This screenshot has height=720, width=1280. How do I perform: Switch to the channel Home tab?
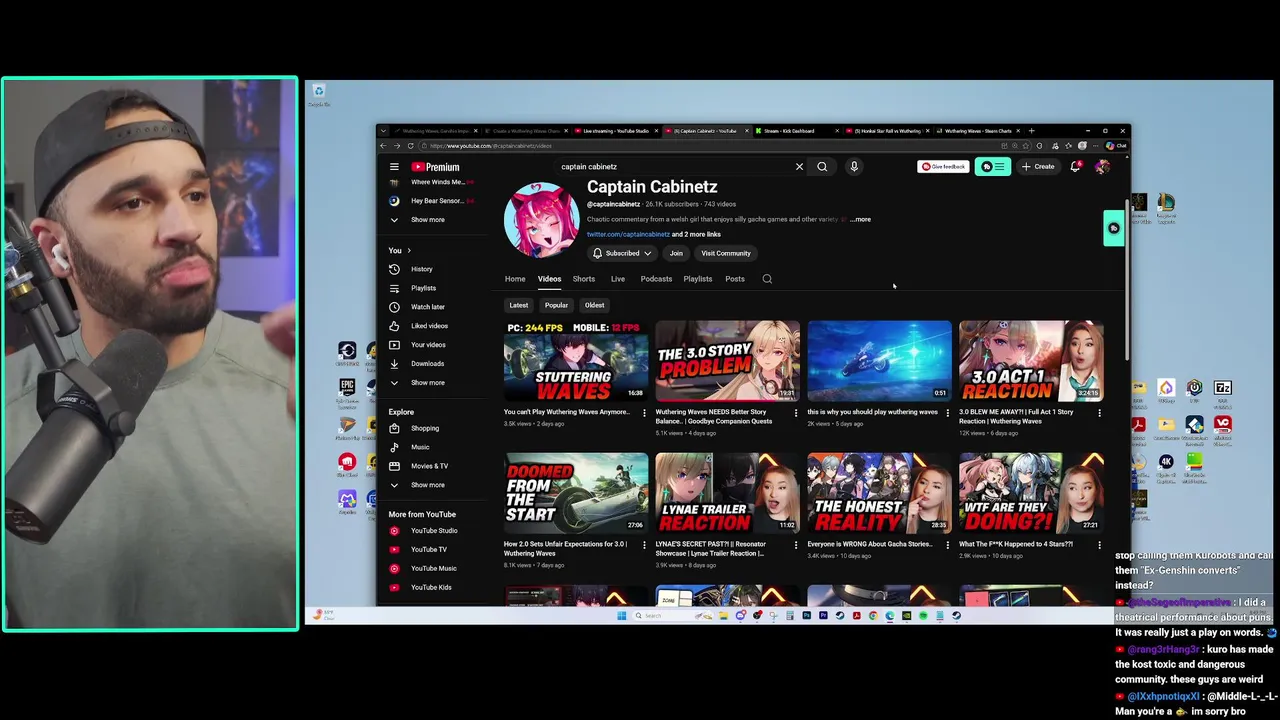(515, 279)
